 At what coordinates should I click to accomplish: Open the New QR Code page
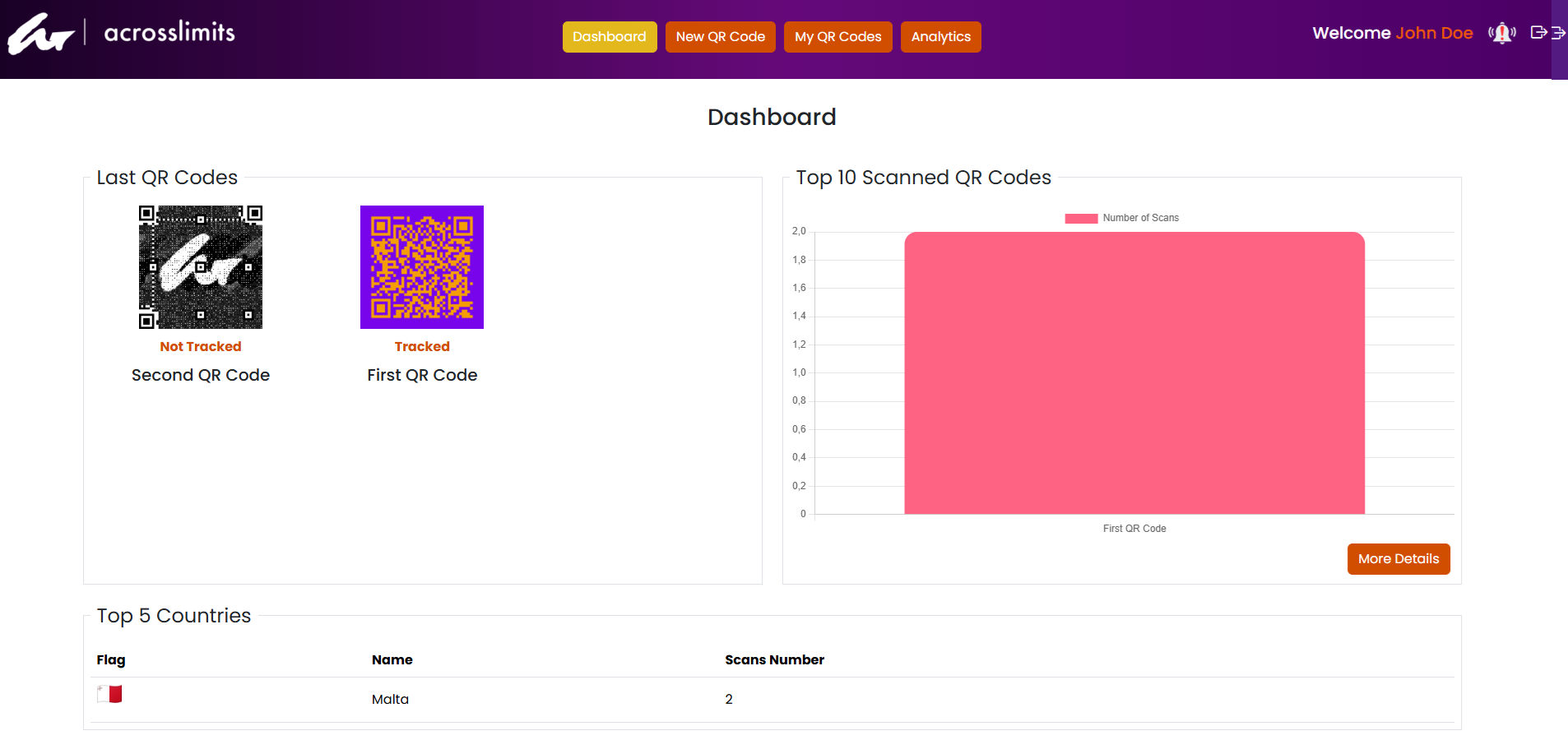(721, 37)
